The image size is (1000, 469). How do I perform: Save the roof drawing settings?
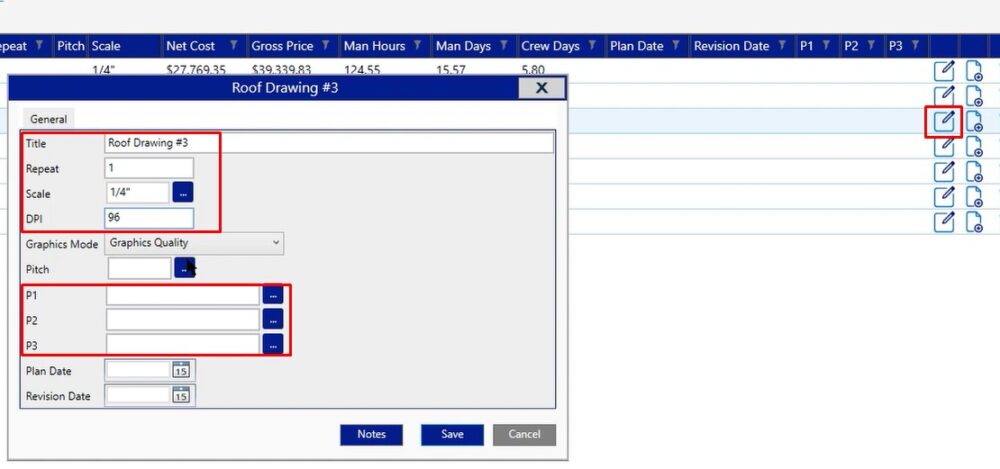click(452, 434)
